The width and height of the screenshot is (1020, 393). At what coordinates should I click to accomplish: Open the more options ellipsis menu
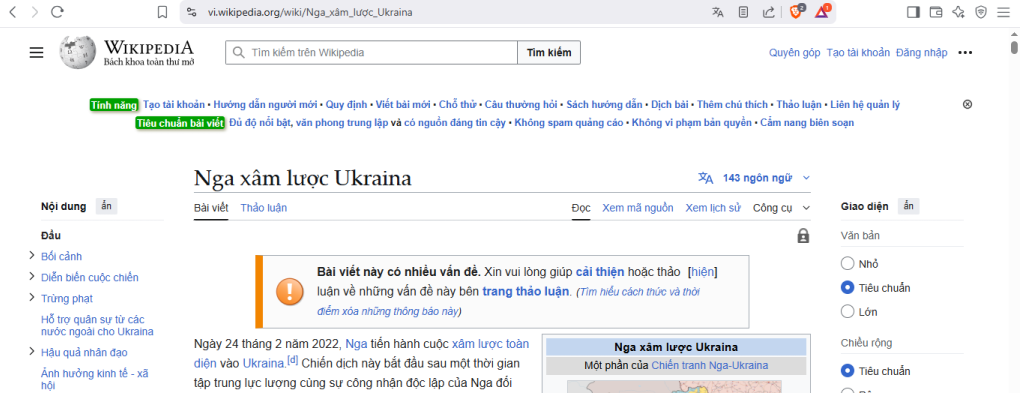[965, 53]
